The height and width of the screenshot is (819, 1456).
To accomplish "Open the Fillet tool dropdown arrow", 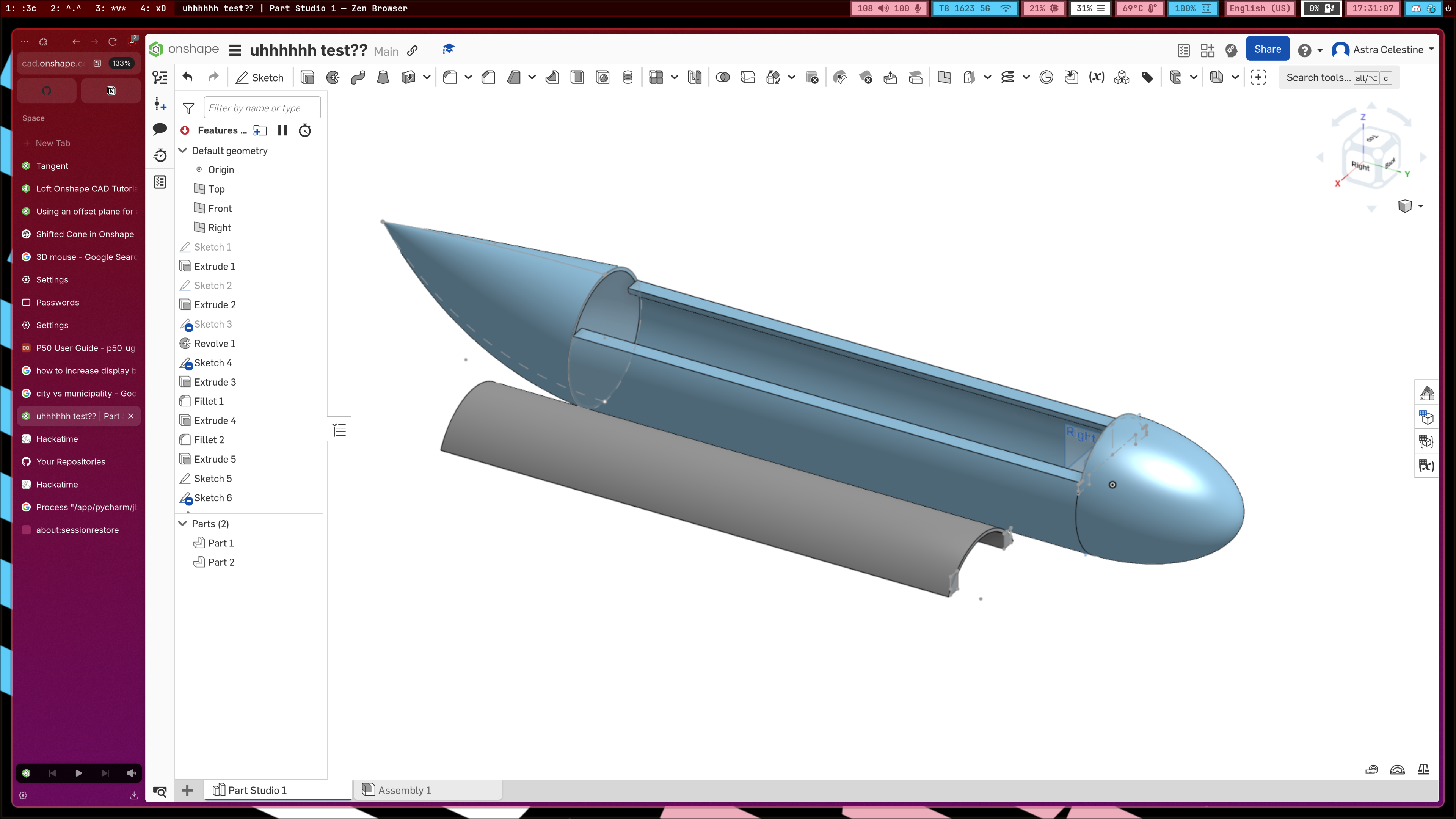I will tap(468, 77).
